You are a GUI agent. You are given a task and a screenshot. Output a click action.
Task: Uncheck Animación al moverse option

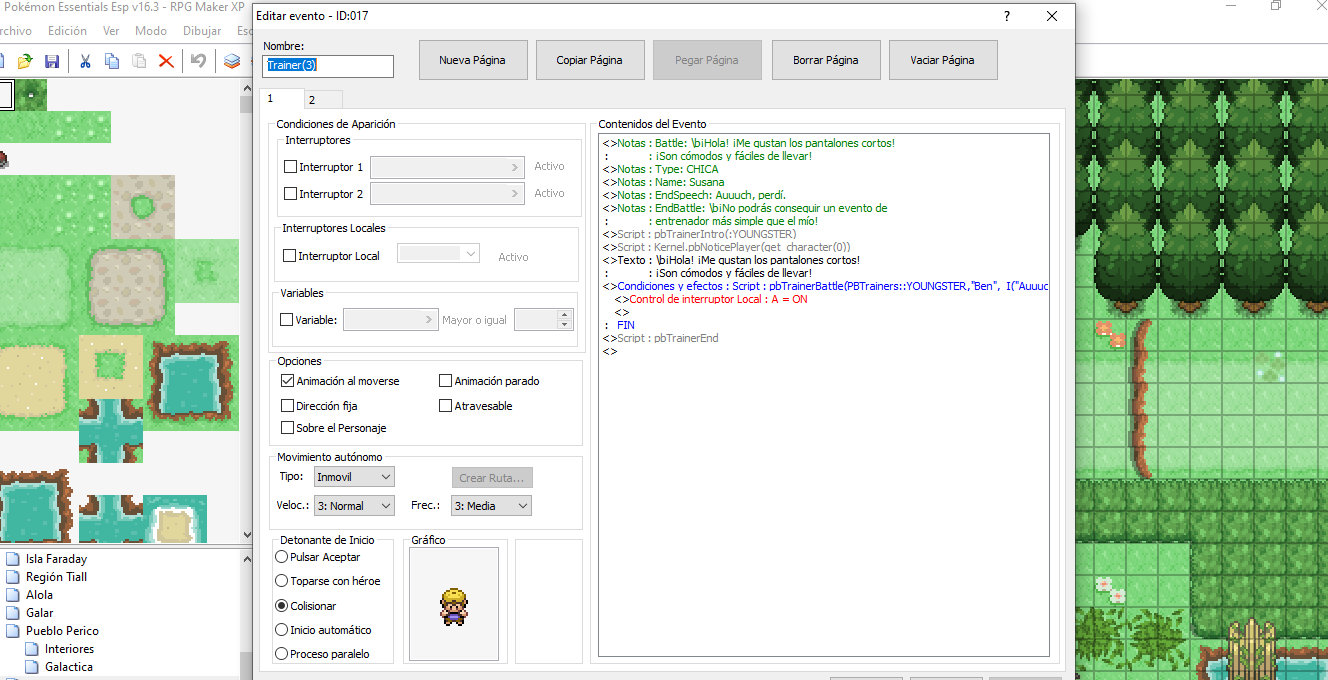point(289,381)
